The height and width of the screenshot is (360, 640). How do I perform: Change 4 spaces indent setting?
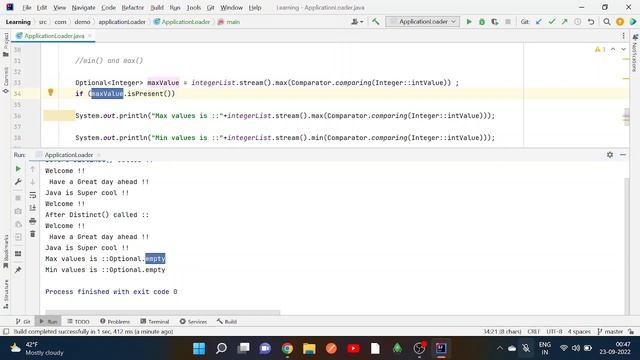click(579, 331)
